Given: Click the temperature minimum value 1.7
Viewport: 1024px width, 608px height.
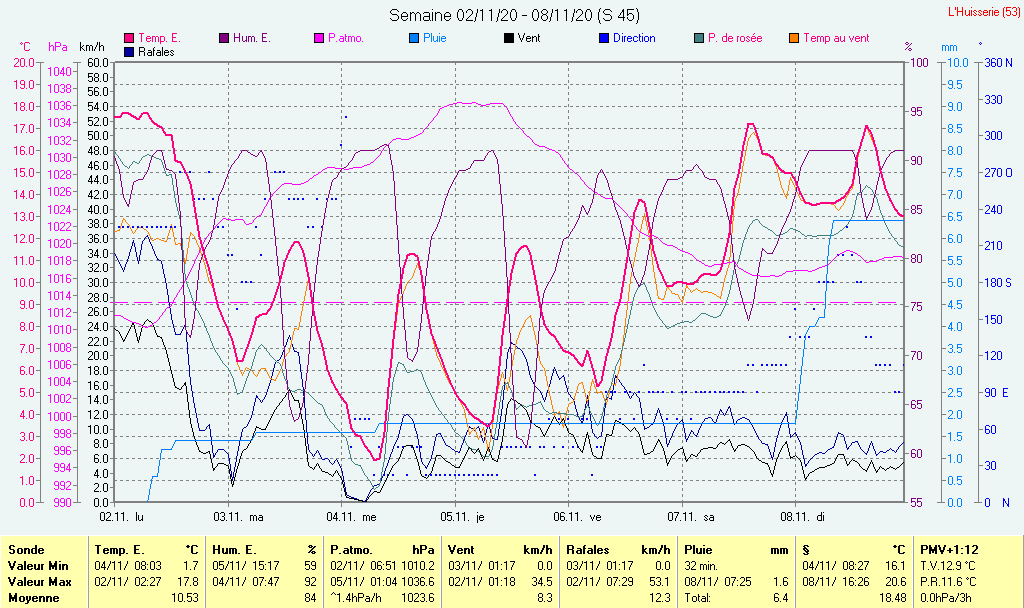Looking at the screenshot, I should click(x=191, y=566).
